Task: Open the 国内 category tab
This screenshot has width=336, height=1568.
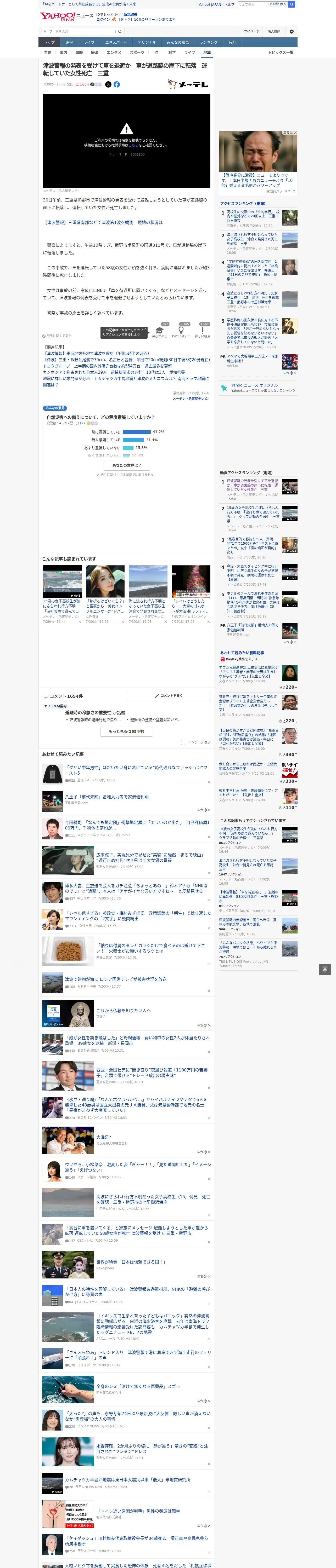Action: 63,52
